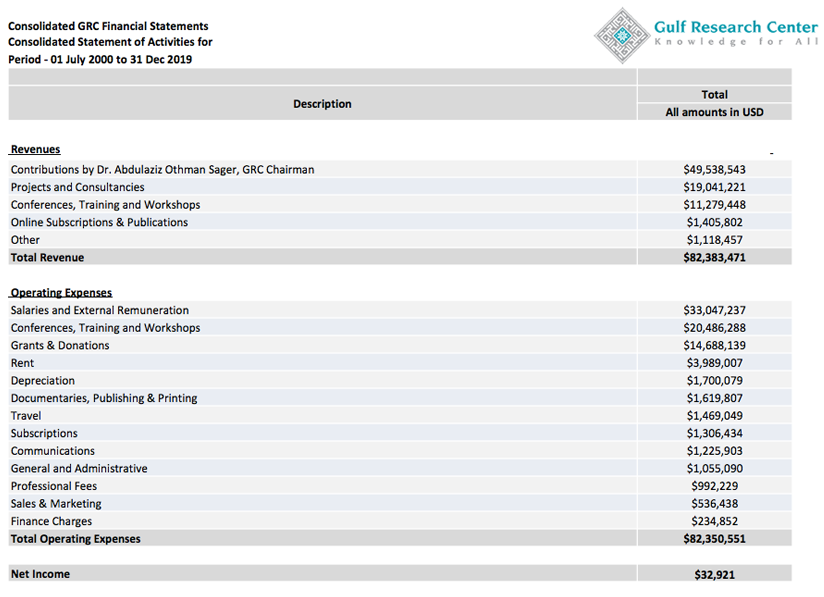Click the Dr. Abdulaziz Othman Sager contributions row

point(163,170)
